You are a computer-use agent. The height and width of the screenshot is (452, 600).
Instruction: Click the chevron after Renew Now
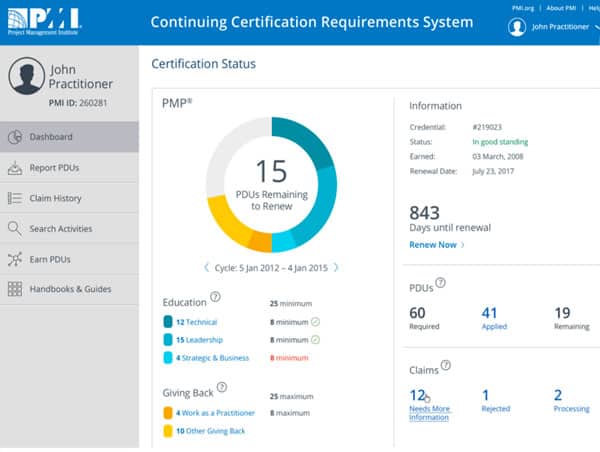[x=463, y=245]
